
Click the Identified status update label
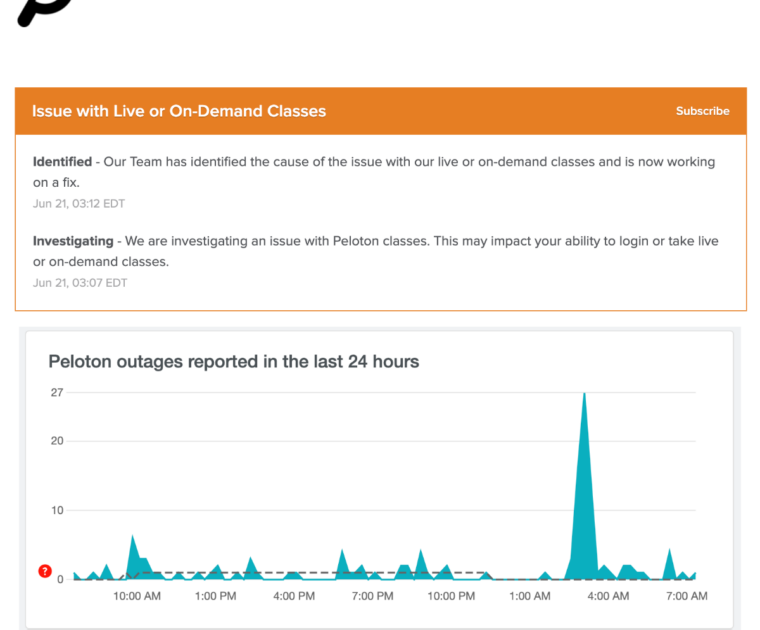pyautogui.click(x=62, y=162)
